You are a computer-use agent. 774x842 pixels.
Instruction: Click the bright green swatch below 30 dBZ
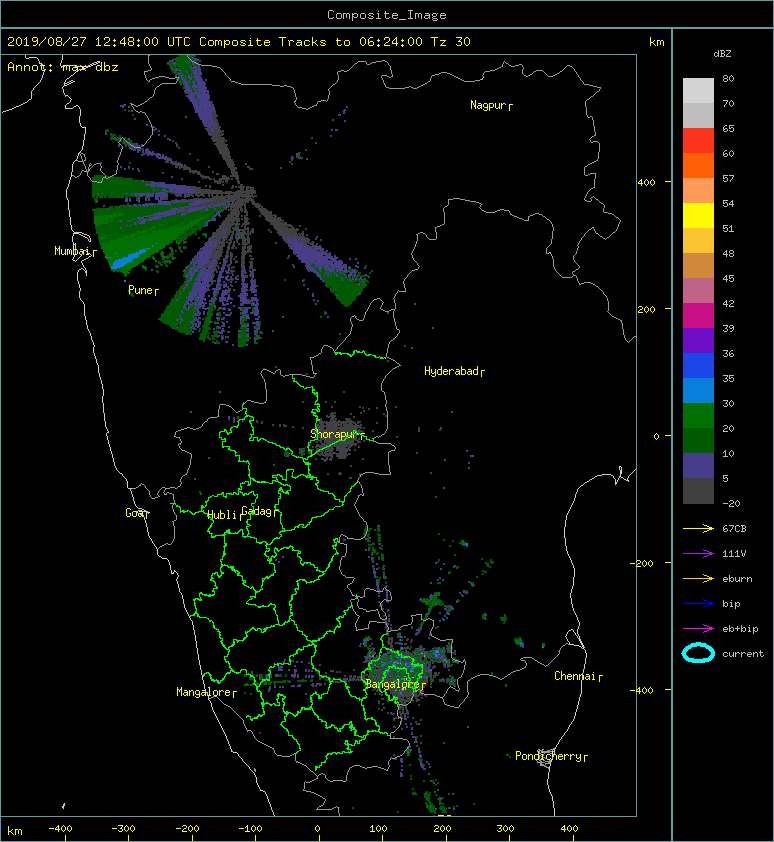(698, 415)
